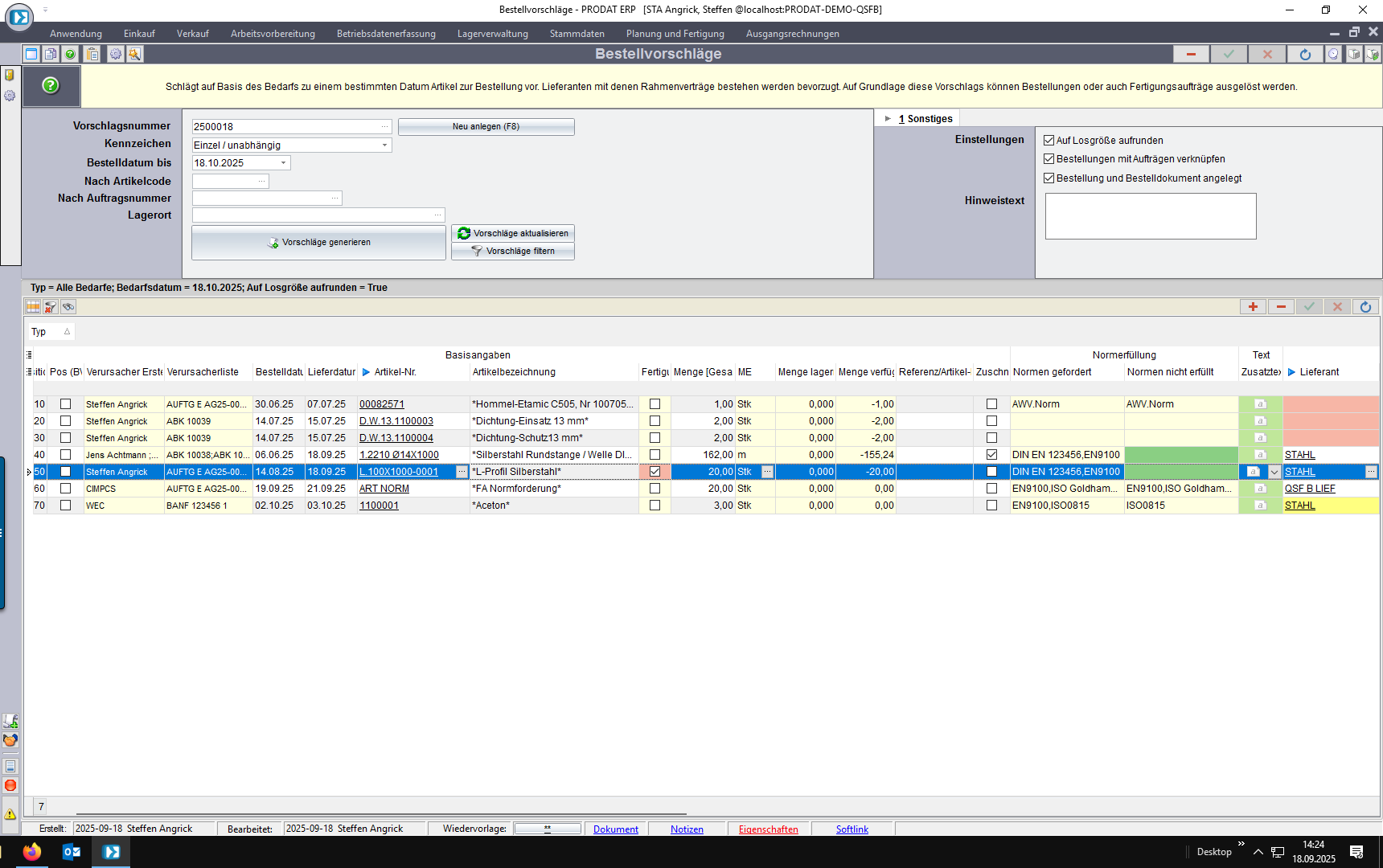Toggle 'Bestellungen mit Aufträgen verknüpfen' checkbox
1383x868 pixels.
pos(1049,159)
